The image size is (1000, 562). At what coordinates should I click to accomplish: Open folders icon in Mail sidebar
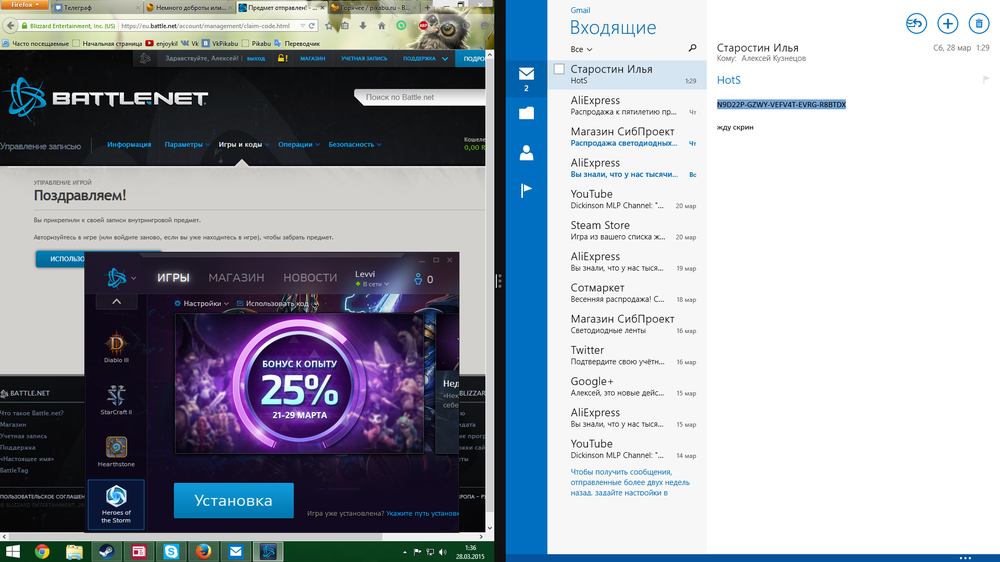pyautogui.click(x=526, y=114)
